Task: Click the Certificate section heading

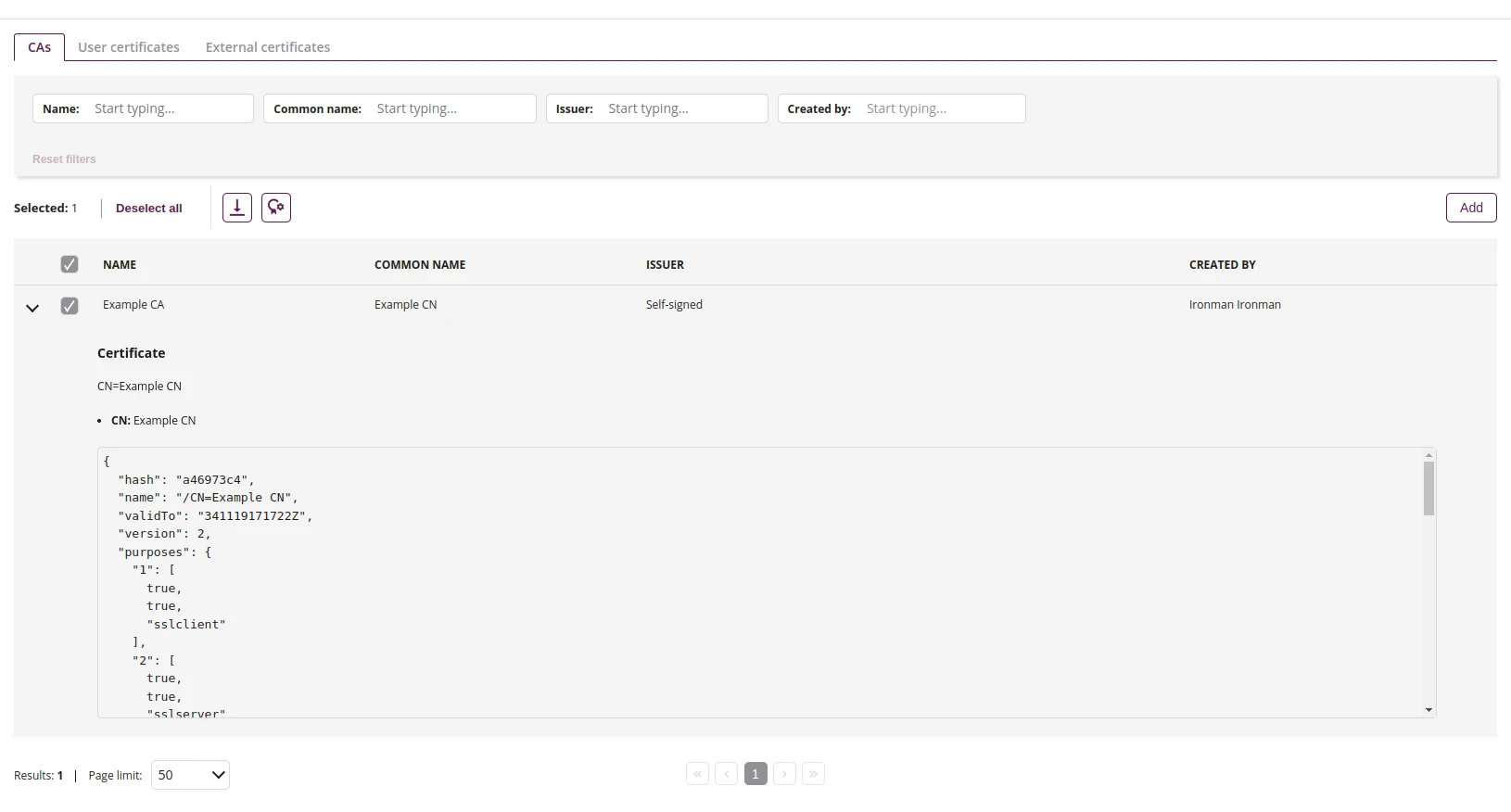Action: 132,353
